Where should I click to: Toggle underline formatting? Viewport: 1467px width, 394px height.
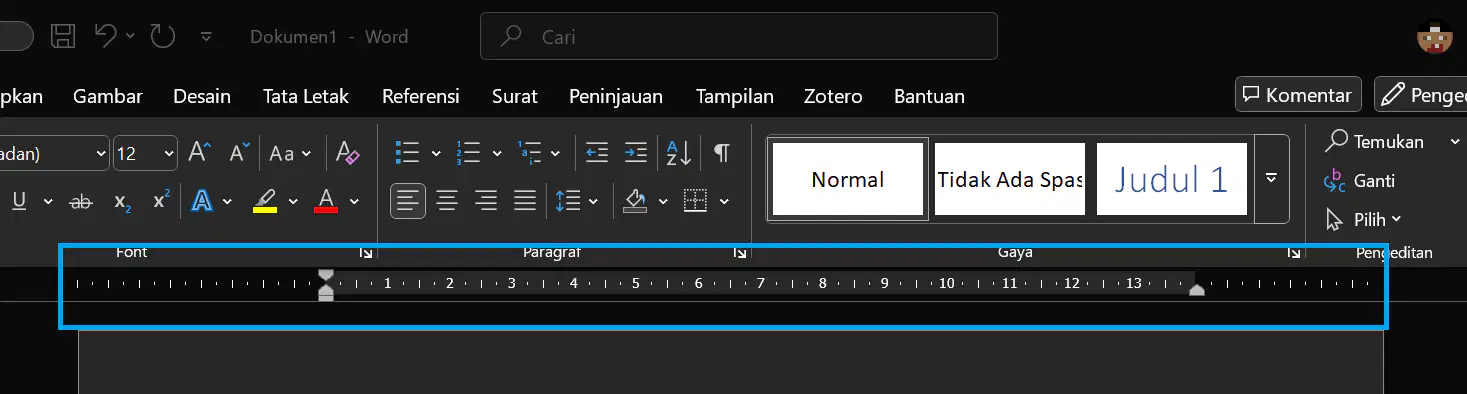(19, 201)
